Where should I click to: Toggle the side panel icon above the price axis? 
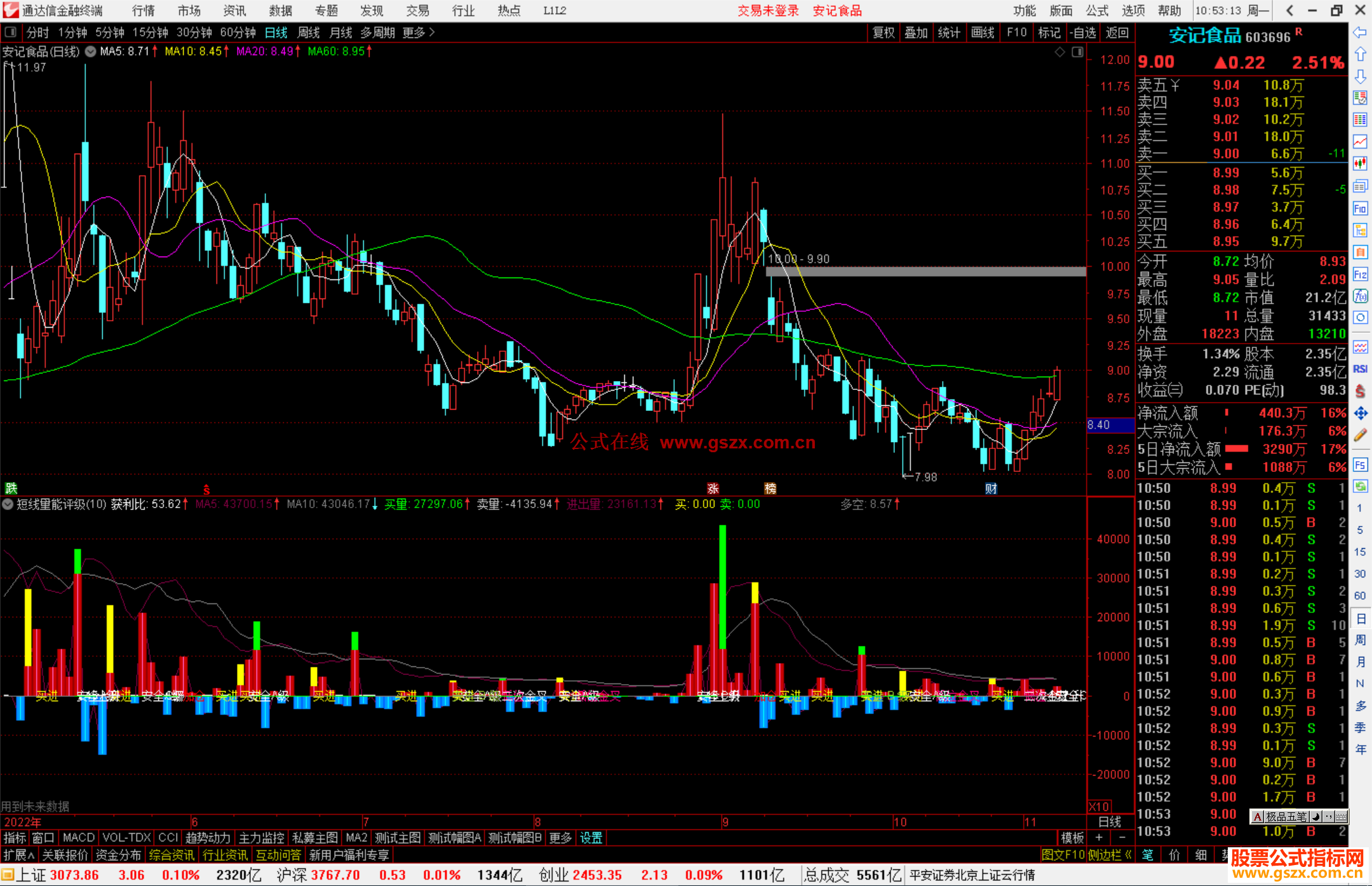[1077, 52]
